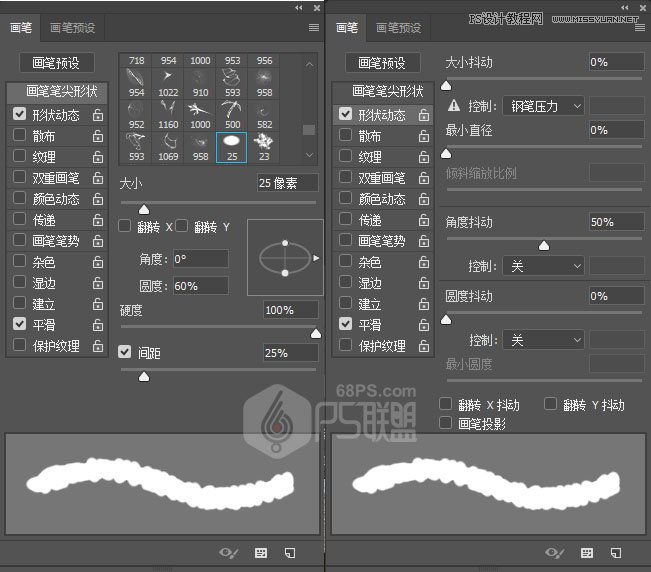This screenshot has width=651, height=572.
Task: Enable 翻转 X checkbox
Action: pos(125,226)
